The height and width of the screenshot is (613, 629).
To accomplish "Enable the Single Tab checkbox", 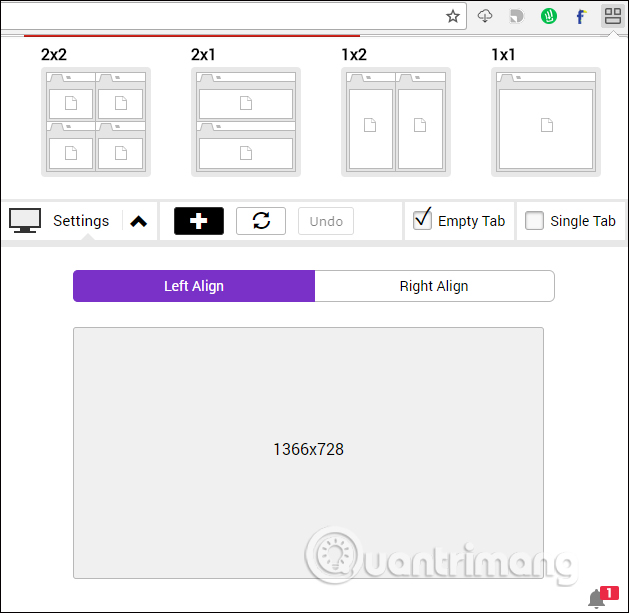I will (x=534, y=221).
